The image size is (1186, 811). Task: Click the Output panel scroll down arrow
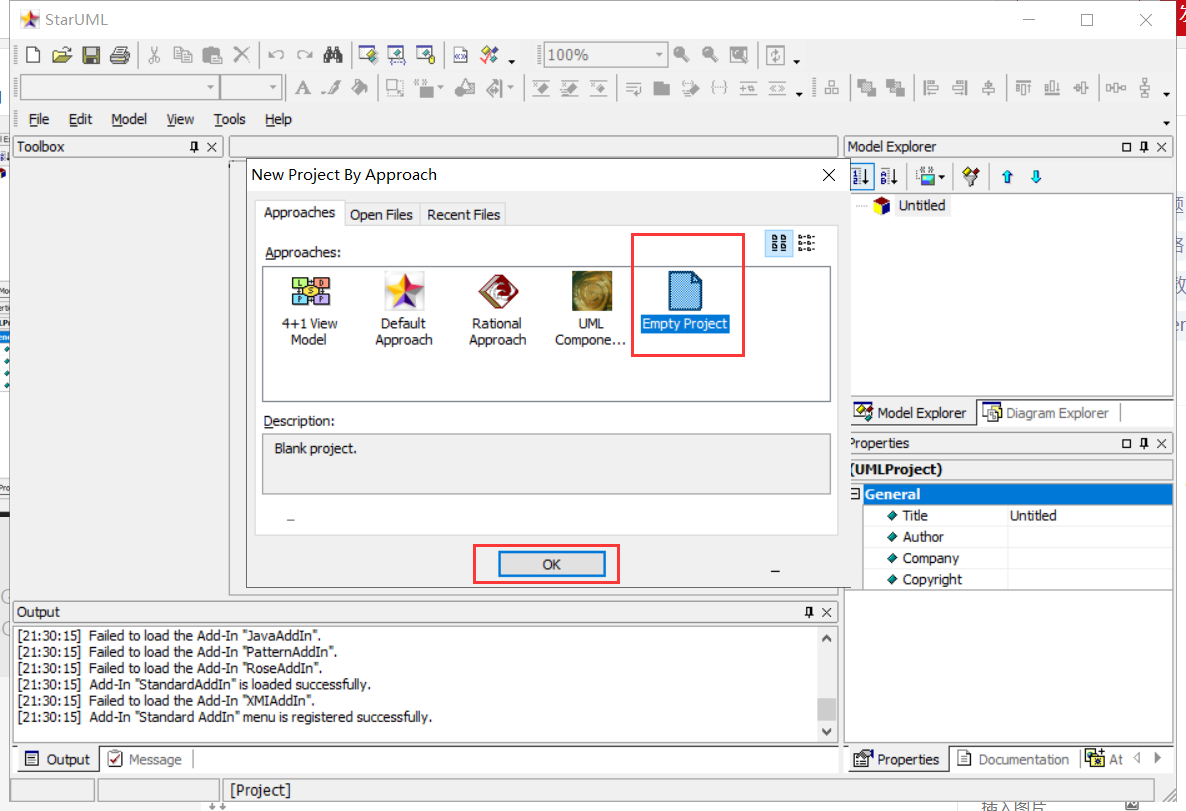click(827, 732)
